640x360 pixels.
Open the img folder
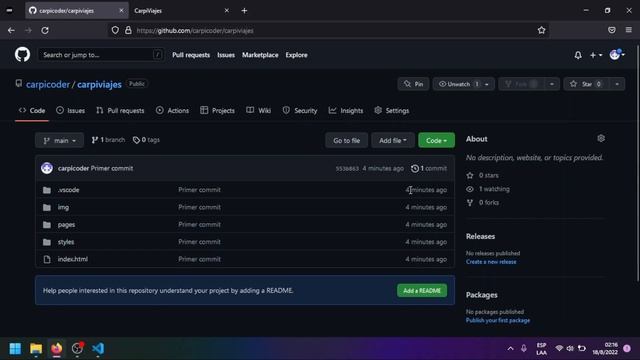[63, 207]
